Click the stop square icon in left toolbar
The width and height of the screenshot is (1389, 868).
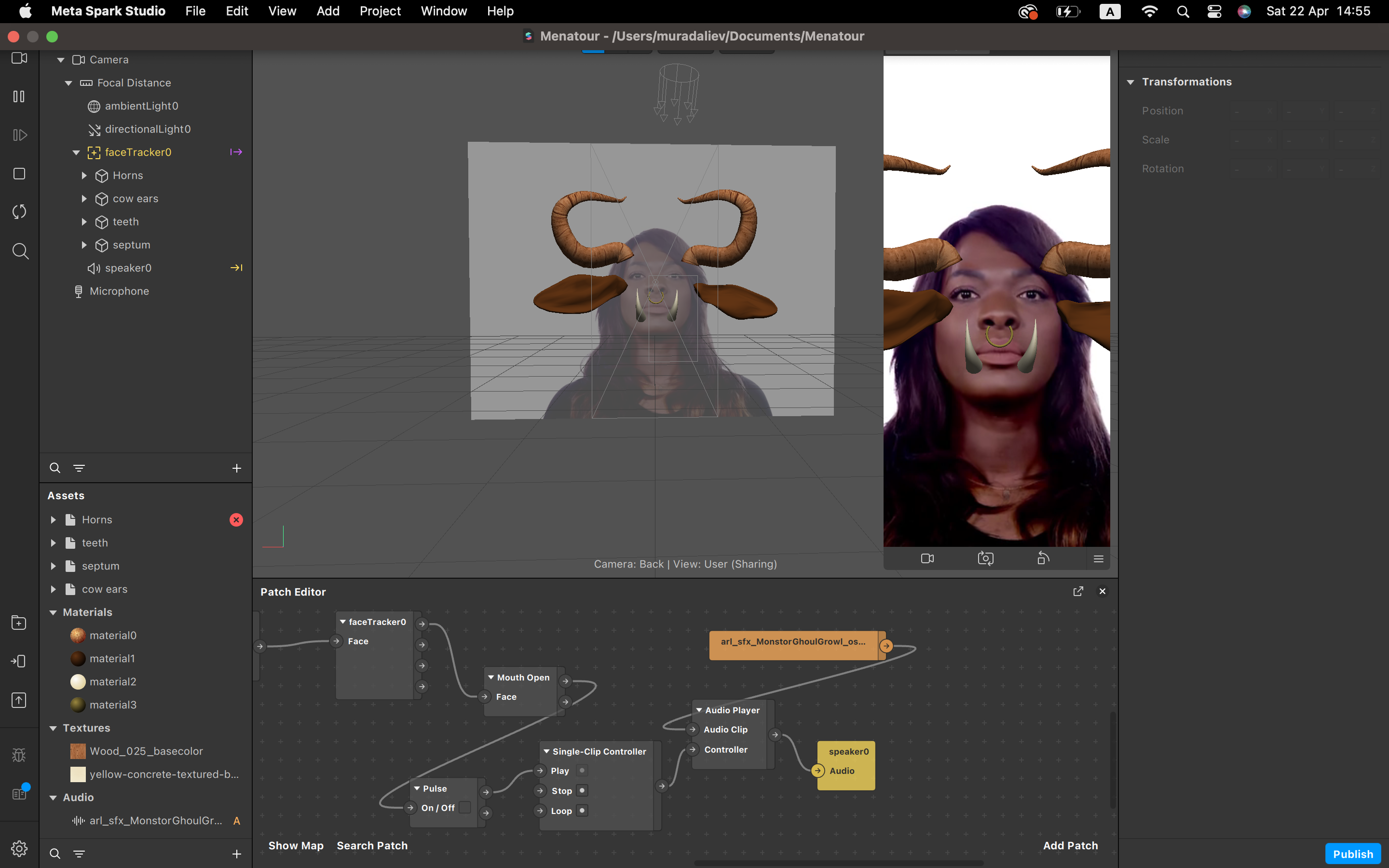[19, 174]
